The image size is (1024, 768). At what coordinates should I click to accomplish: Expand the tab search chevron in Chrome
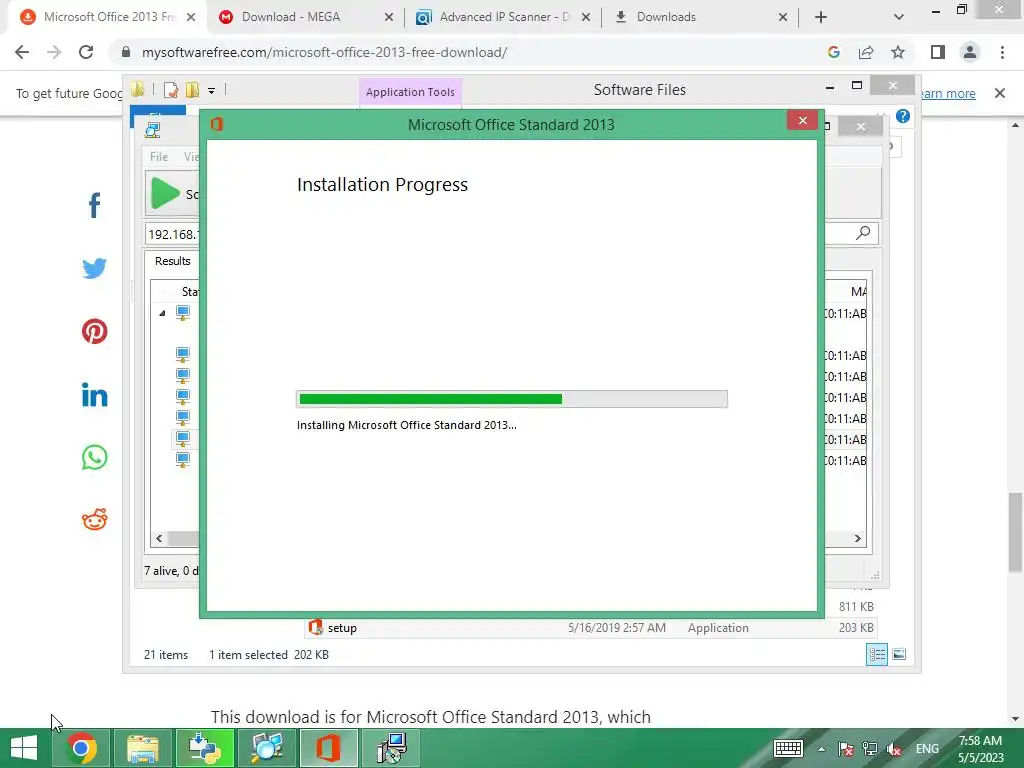pyautogui.click(x=899, y=18)
